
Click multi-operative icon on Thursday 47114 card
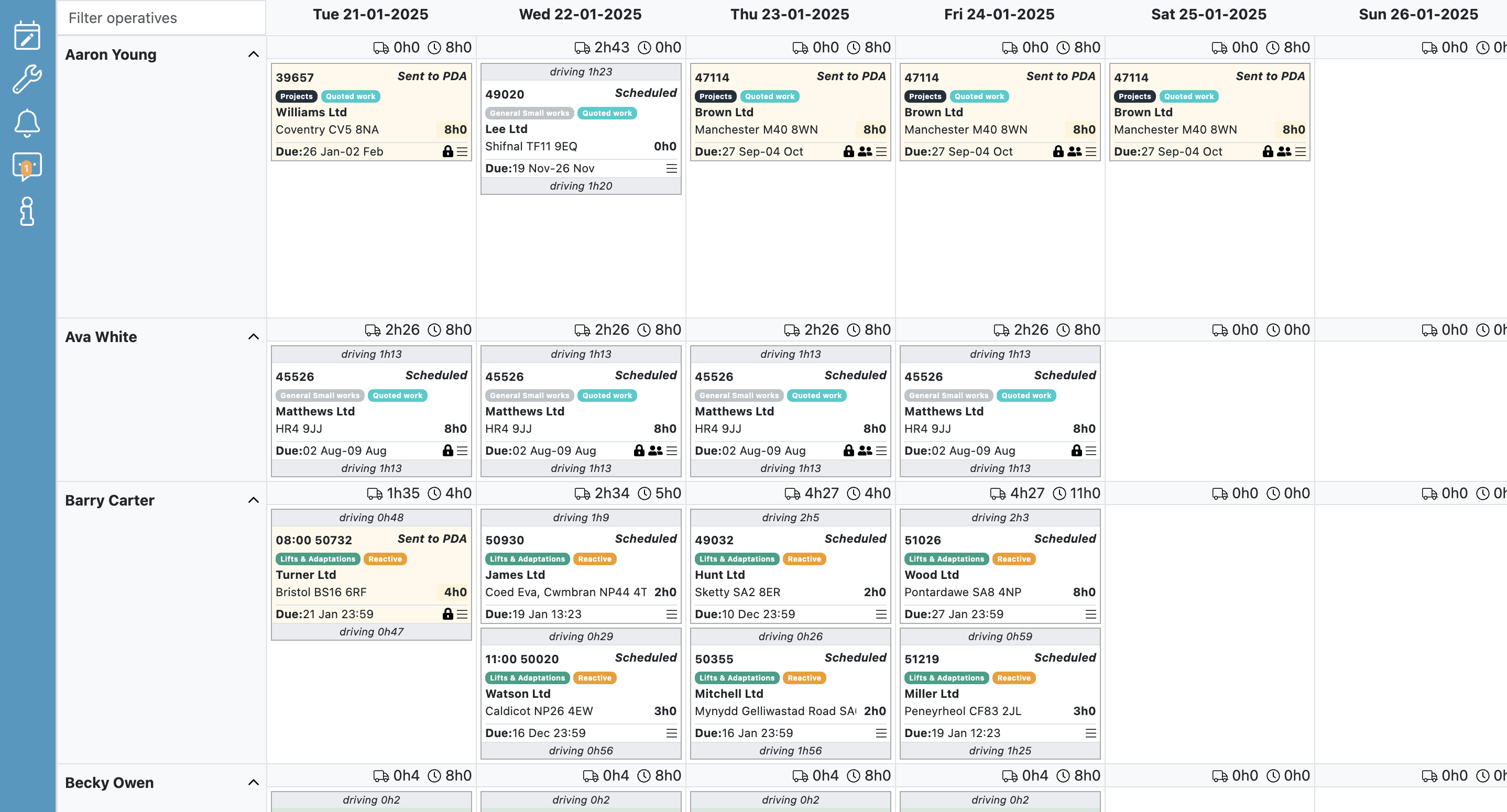pyautogui.click(x=865, y=151)
